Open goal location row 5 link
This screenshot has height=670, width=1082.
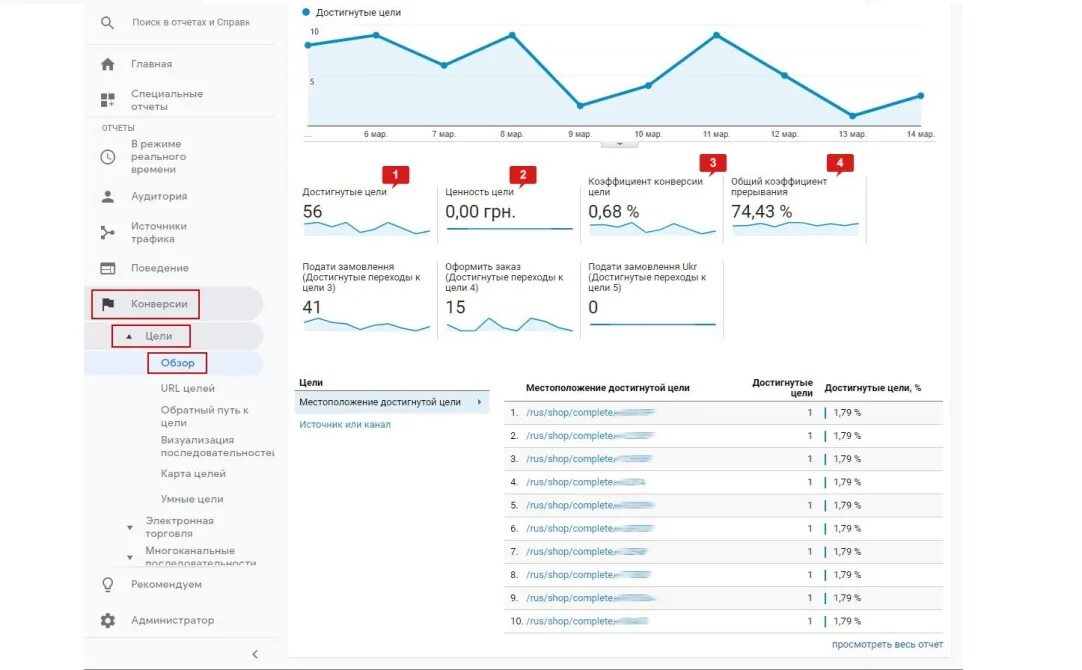[590, 505]
